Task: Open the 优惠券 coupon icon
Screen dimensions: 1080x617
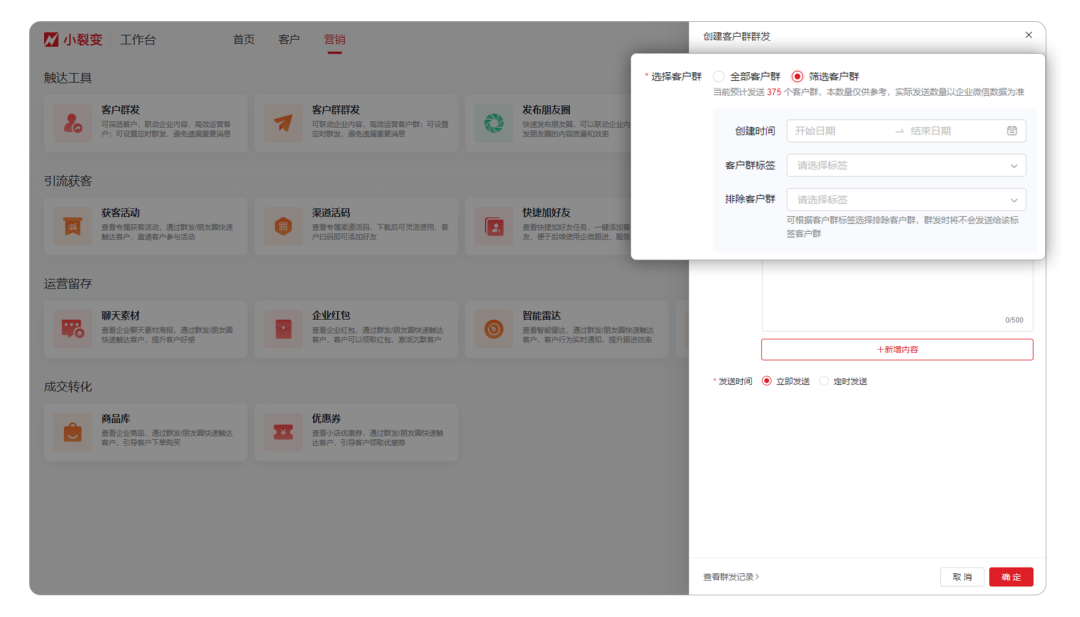Action: pyautogui.click(x=284, y=429)
